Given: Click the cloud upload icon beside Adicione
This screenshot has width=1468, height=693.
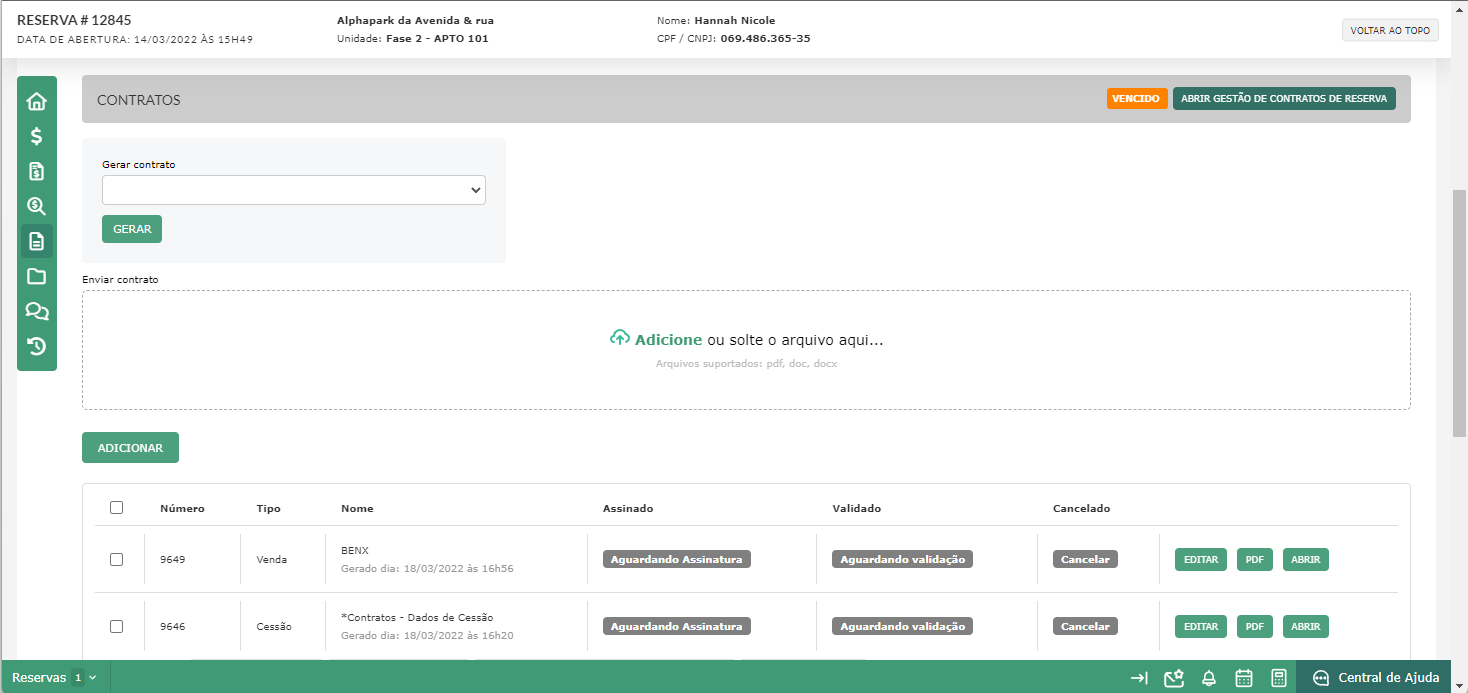Looking at the screenshot, I should point(619,338).
